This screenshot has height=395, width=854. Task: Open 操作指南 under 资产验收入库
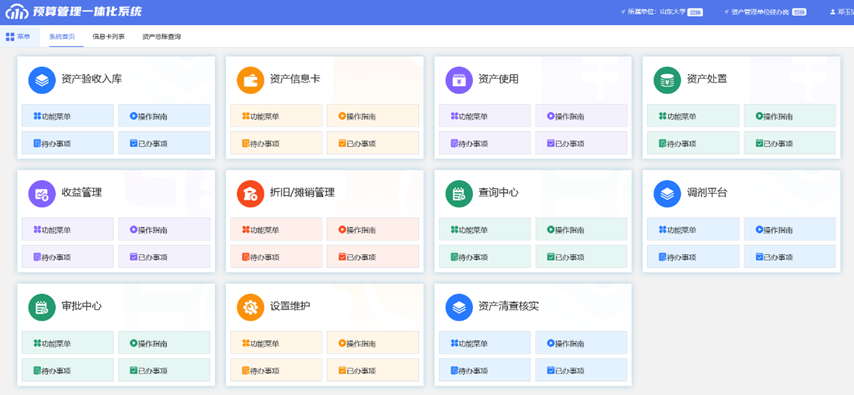click(x=164, y=116)
